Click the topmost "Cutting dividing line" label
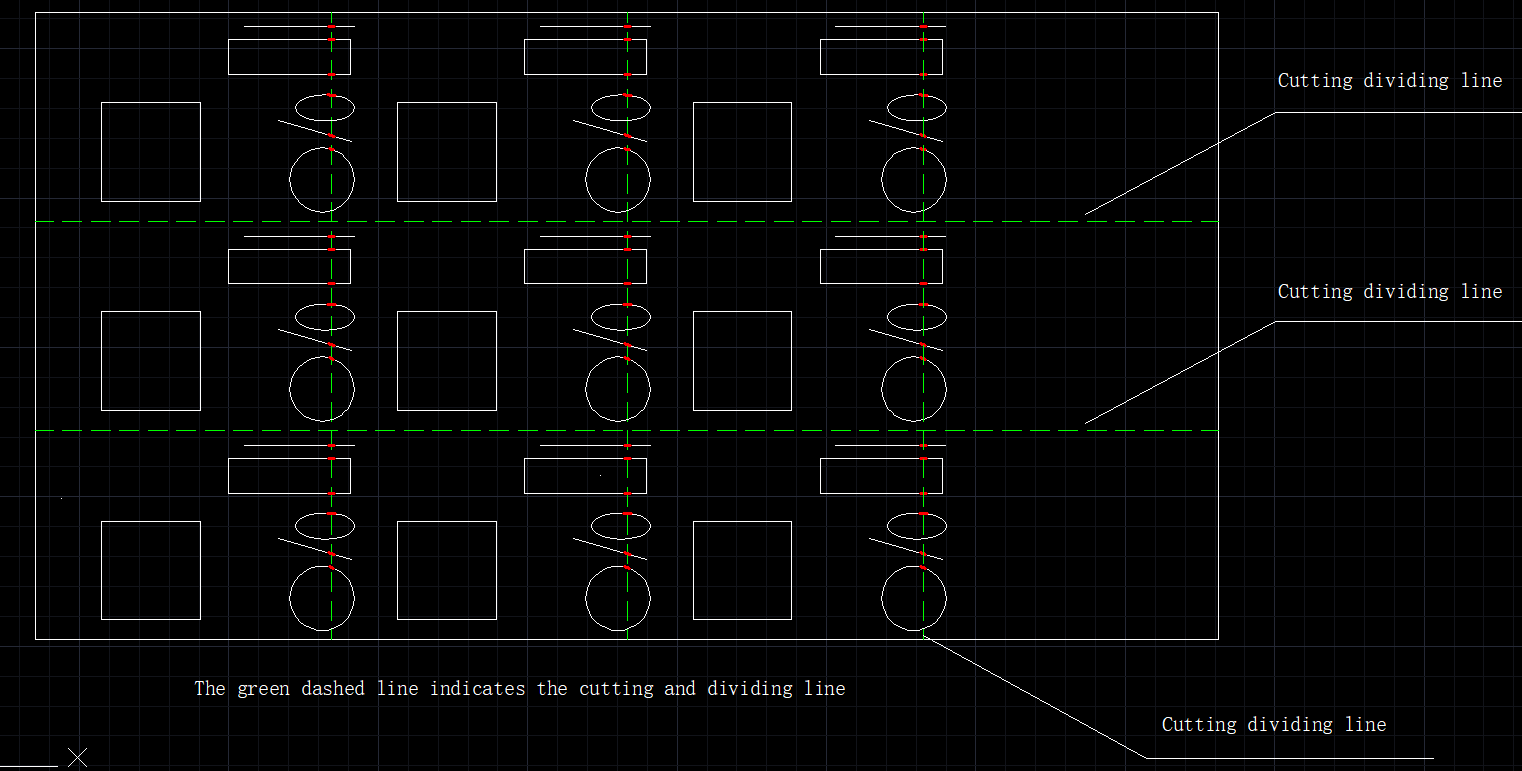1522x771 pixels. 1389,81
